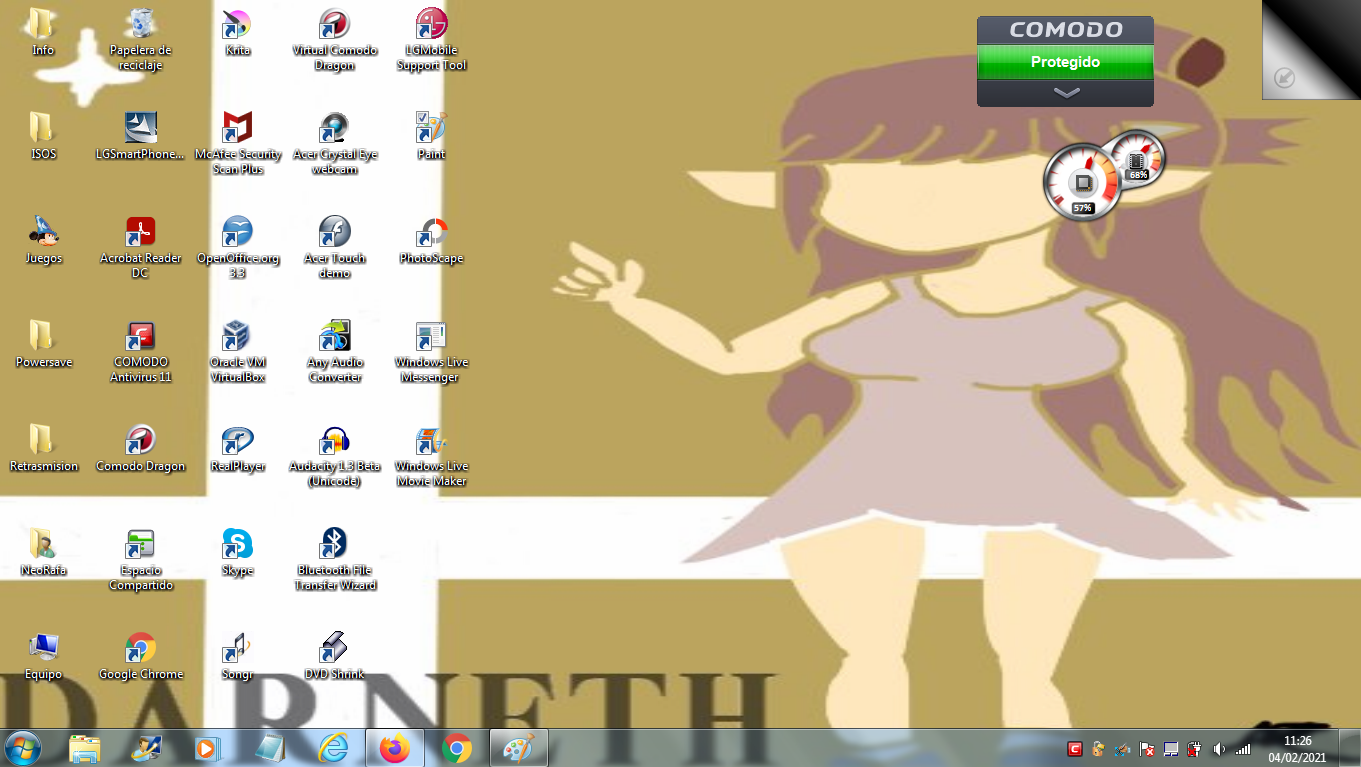Launch RealPlayer desktop shortcut
This screenshot has width=1361, height=767.
coord(237,448)
